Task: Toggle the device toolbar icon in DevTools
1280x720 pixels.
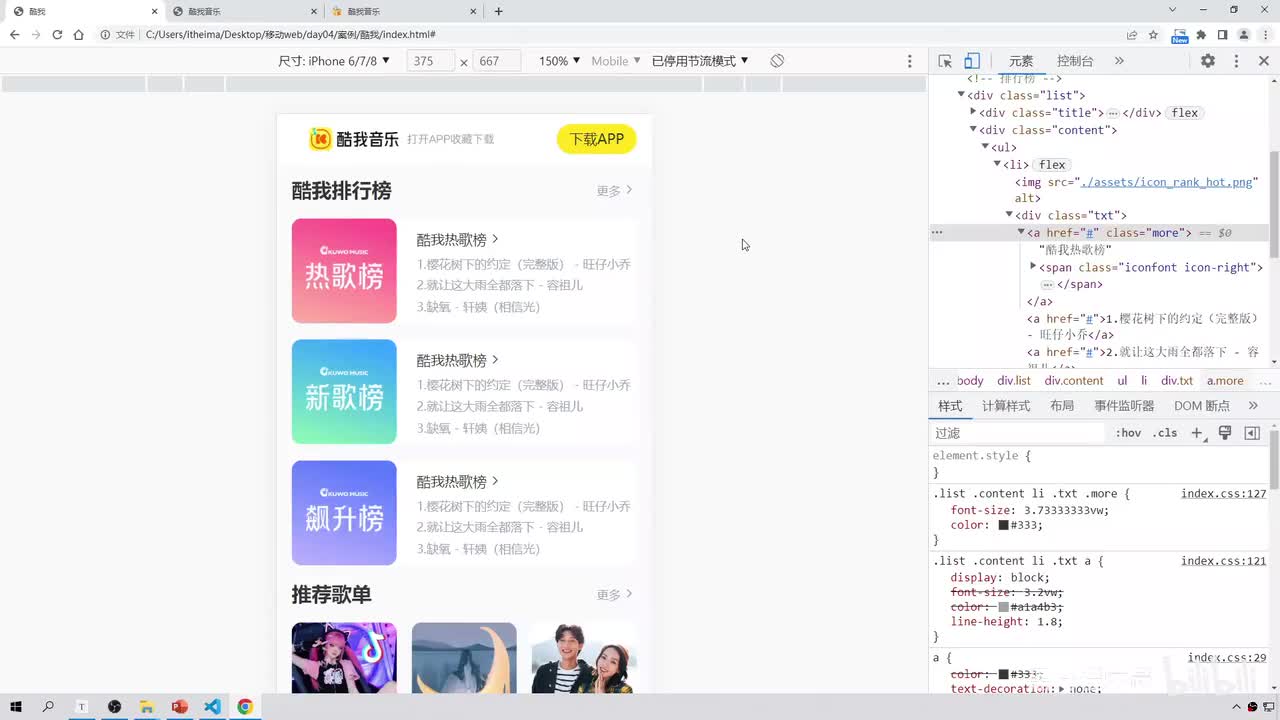Action: [972, 61]
